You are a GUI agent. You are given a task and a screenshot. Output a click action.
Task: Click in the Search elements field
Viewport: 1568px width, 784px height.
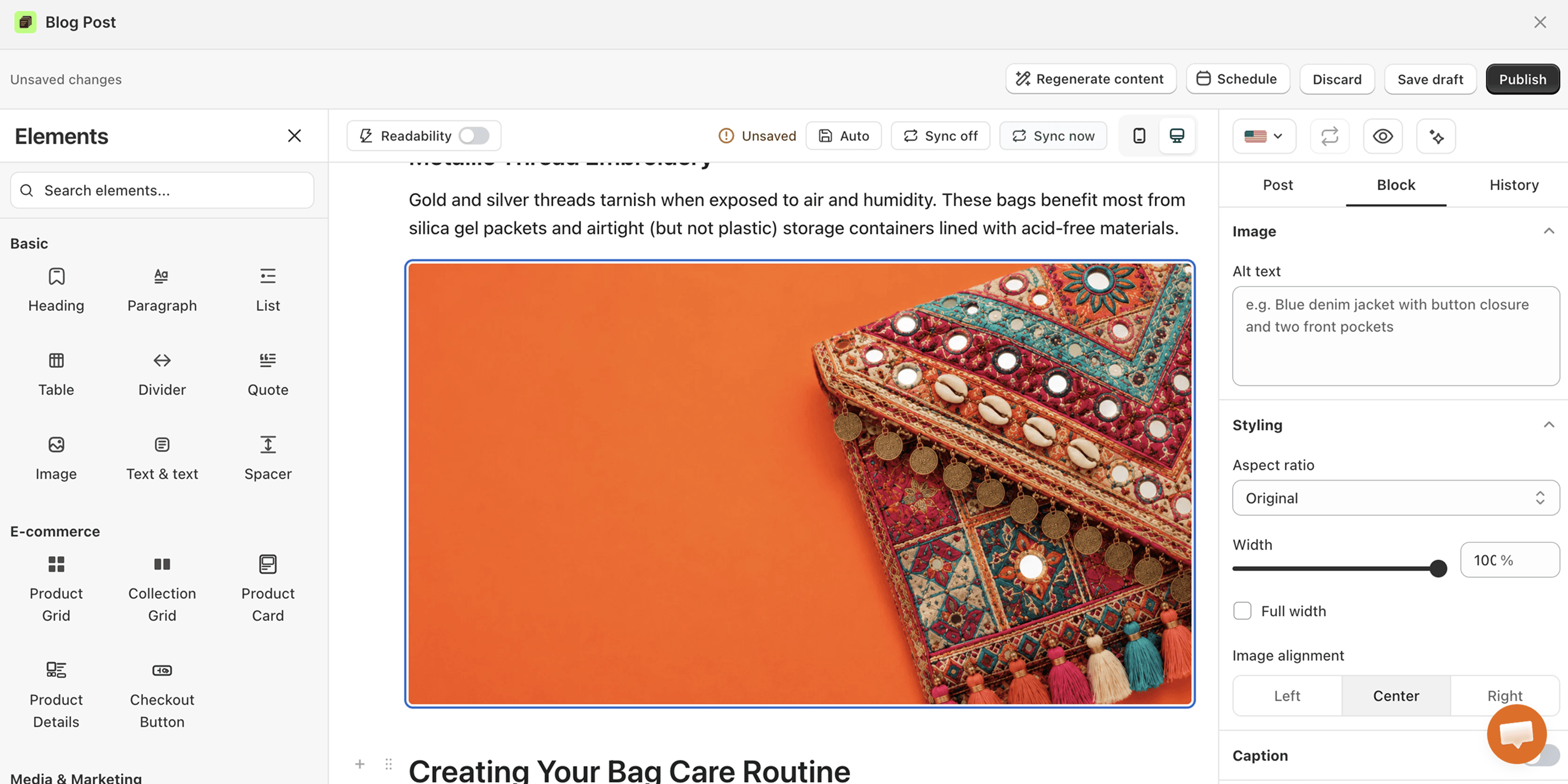162,191
